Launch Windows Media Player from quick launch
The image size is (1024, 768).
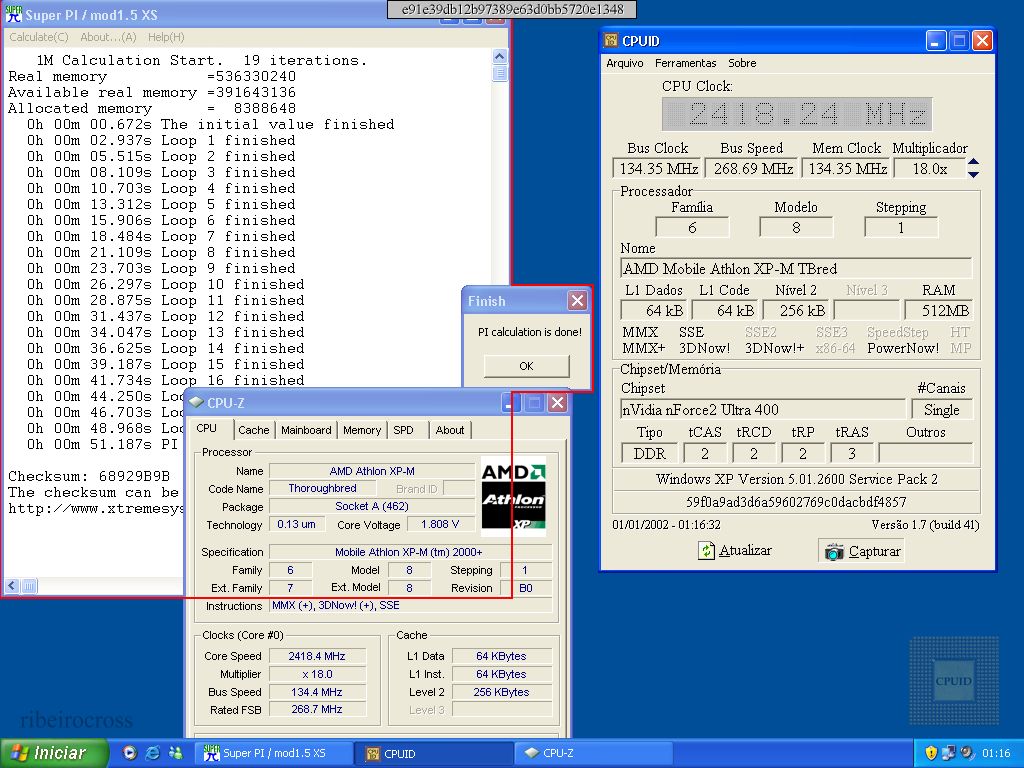point(130,753)
